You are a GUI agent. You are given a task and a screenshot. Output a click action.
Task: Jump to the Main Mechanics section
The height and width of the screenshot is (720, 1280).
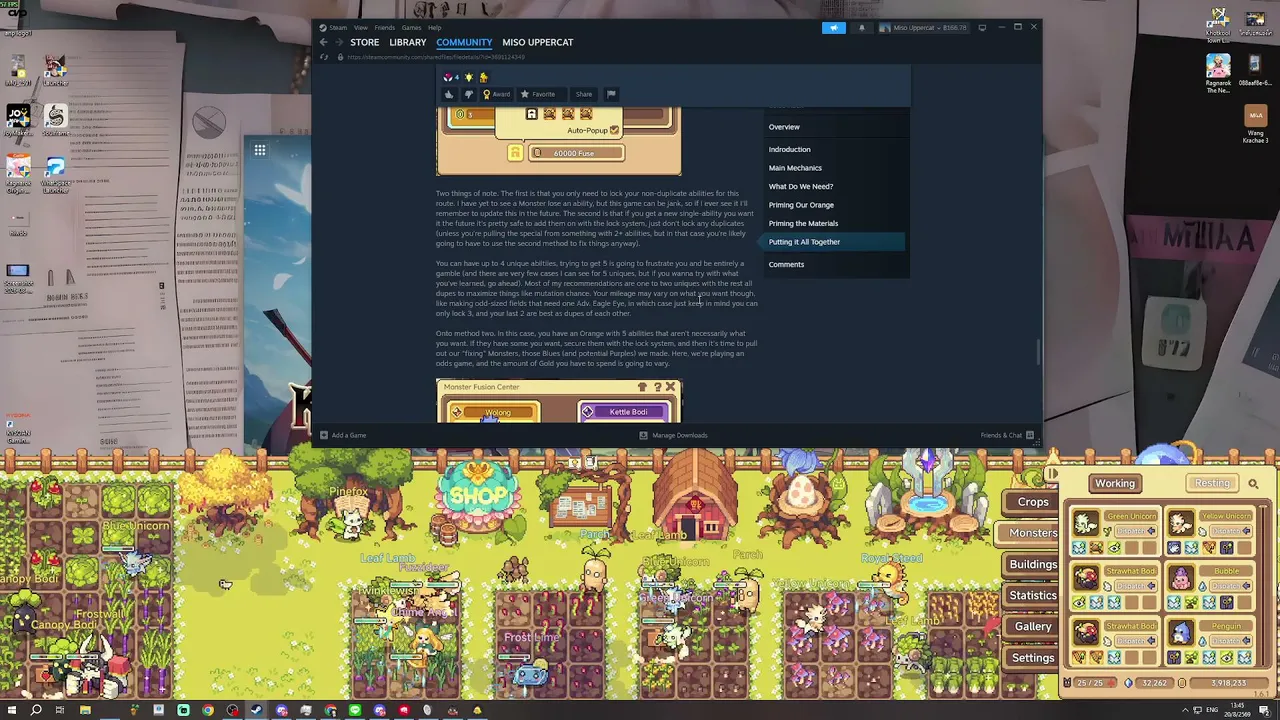point(795,168)
